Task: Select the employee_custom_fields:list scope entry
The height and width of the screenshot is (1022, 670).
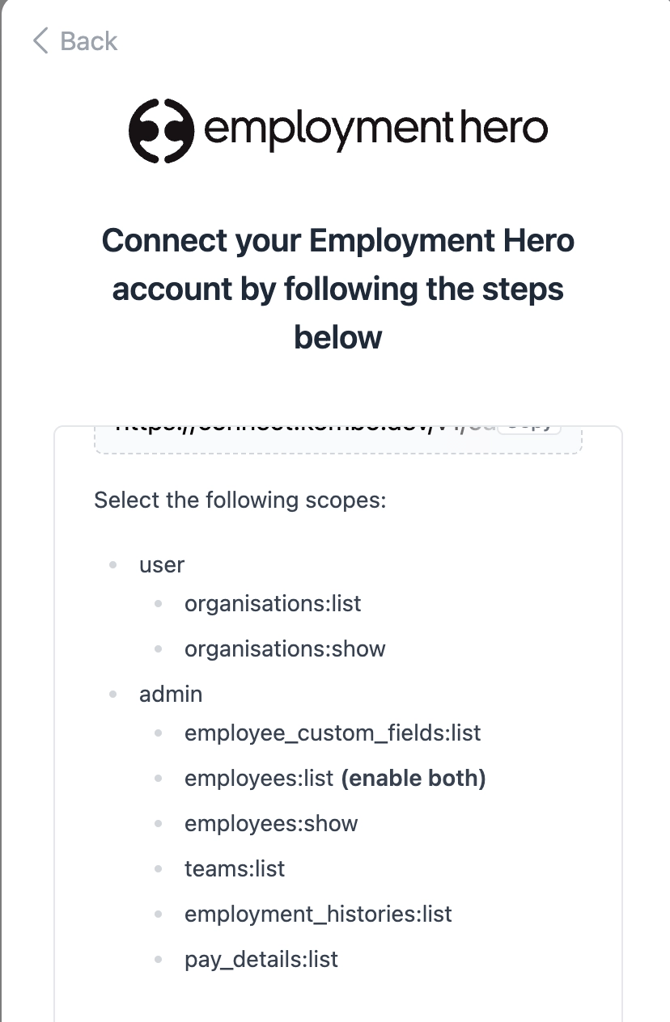Action: [332, 733]
